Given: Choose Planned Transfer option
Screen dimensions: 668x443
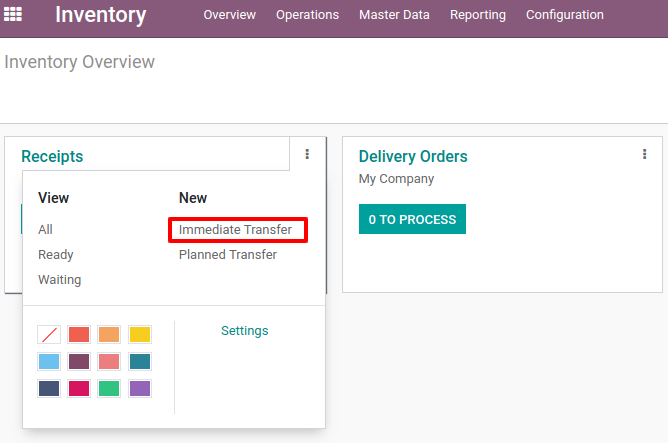Looking at the screenshot, I should 227,255.
